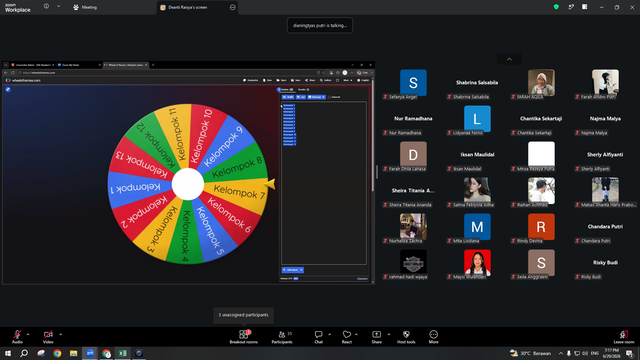640x360 pixels.
Task: Open the notification center icon
Action: click(629, 353)
